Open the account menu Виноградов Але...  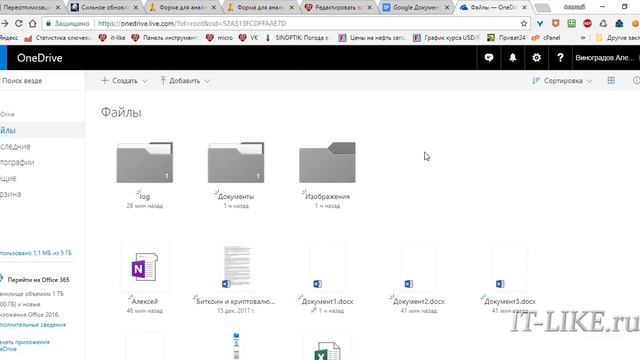(x=606, y=58)
